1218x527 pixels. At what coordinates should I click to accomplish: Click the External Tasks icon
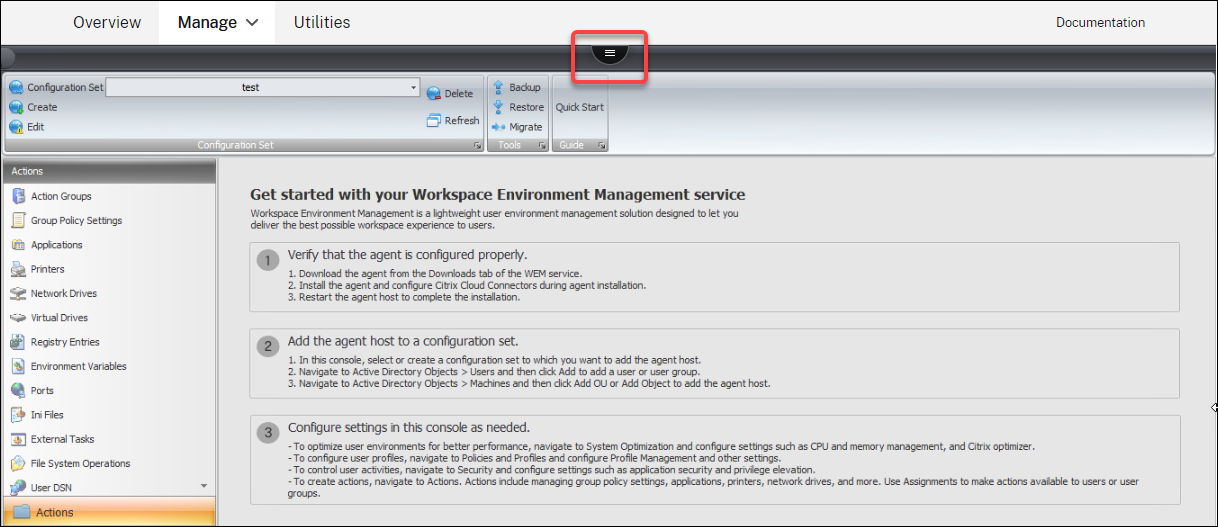[18, 439]
